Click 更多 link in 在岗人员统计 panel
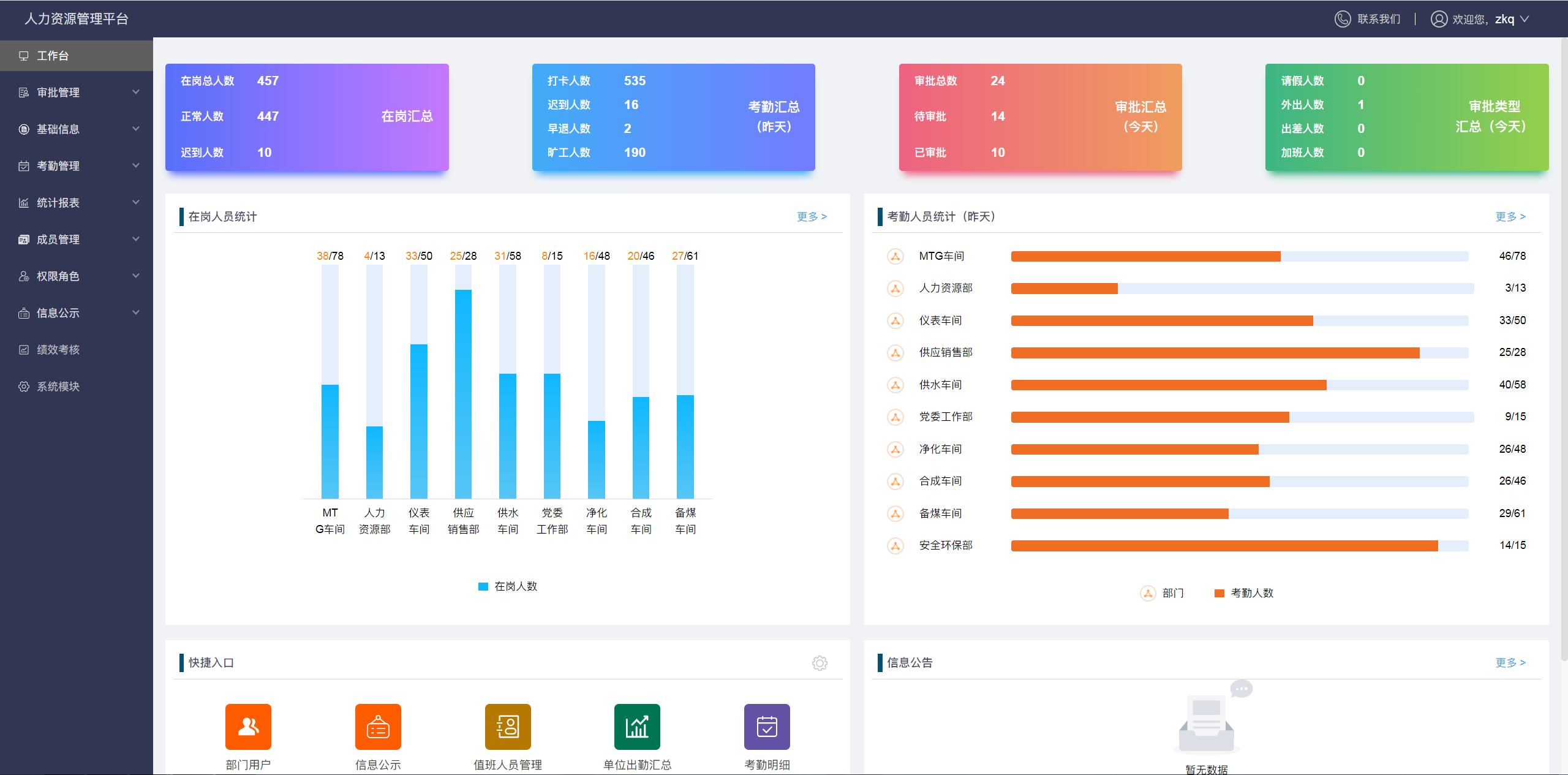The image size is (1568, 775). click(x=812, y=216)
